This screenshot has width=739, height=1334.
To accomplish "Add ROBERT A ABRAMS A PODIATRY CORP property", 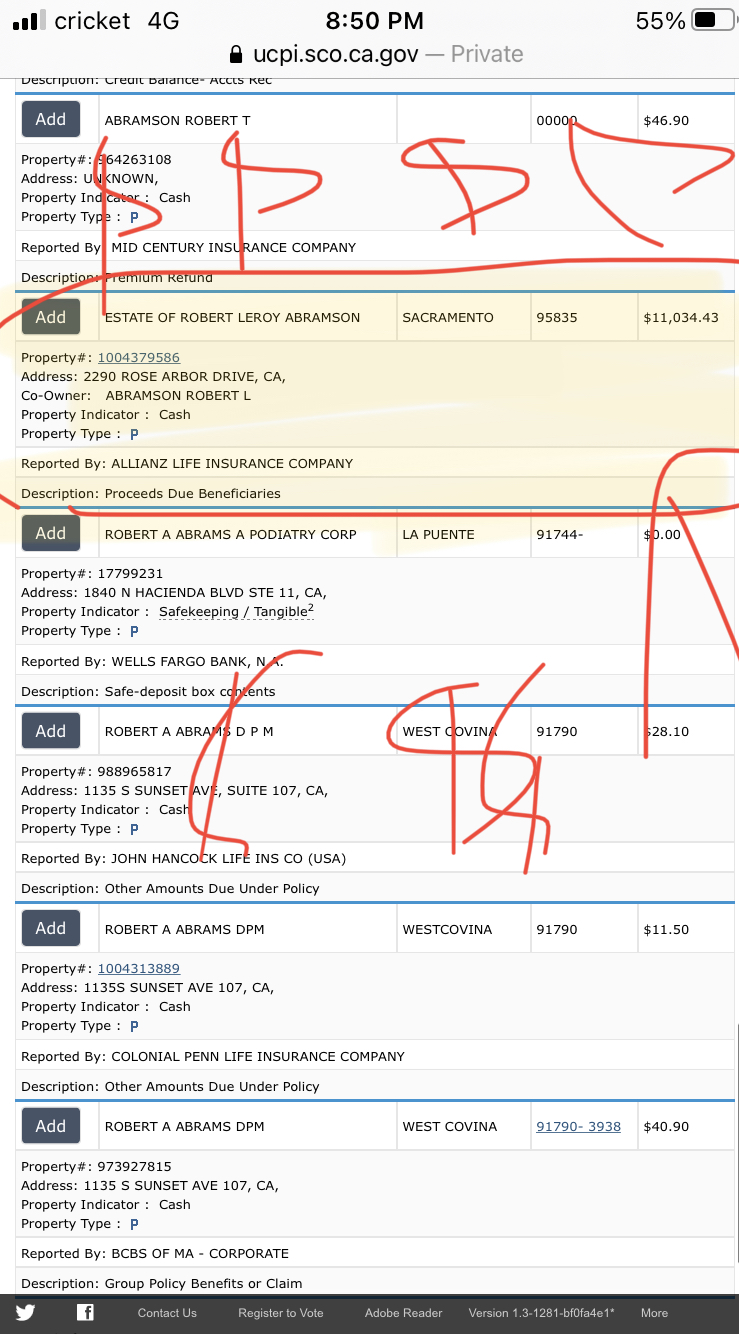I will point(51,533).
